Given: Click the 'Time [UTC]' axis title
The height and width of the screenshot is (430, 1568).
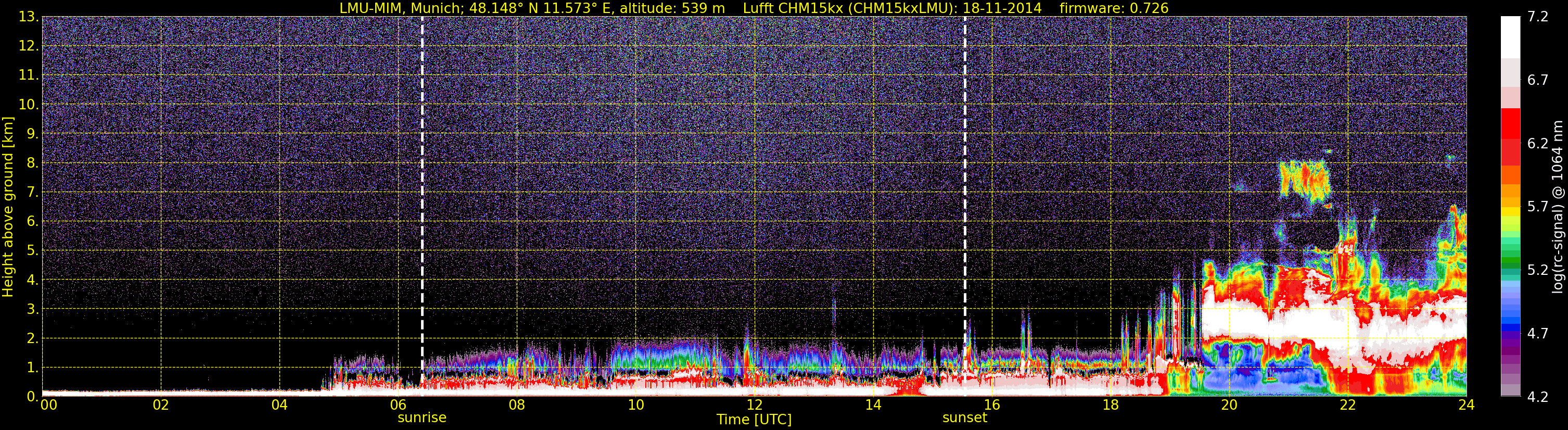Looking at the screenshot, I should [x=754, y=420].
